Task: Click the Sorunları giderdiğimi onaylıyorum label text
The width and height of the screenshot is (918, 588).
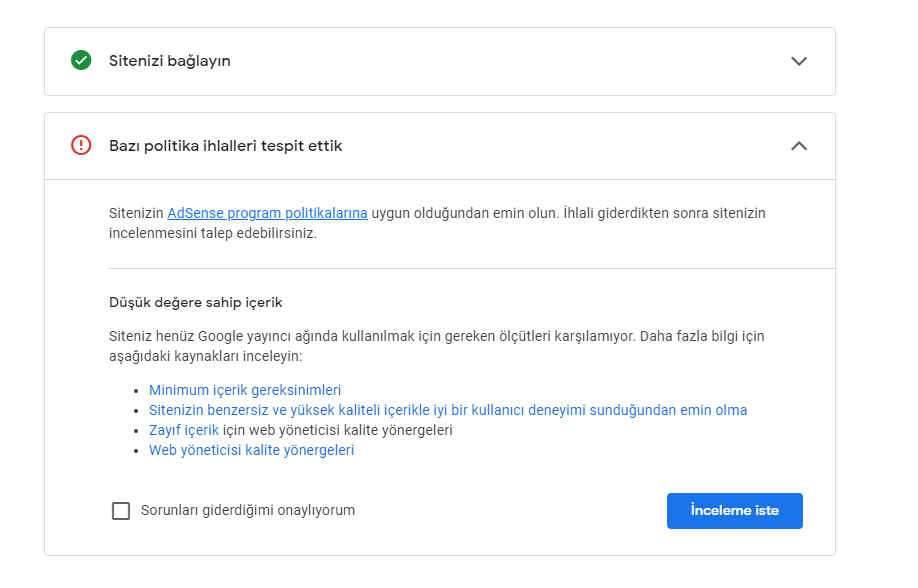Action: tap(248, 510)
